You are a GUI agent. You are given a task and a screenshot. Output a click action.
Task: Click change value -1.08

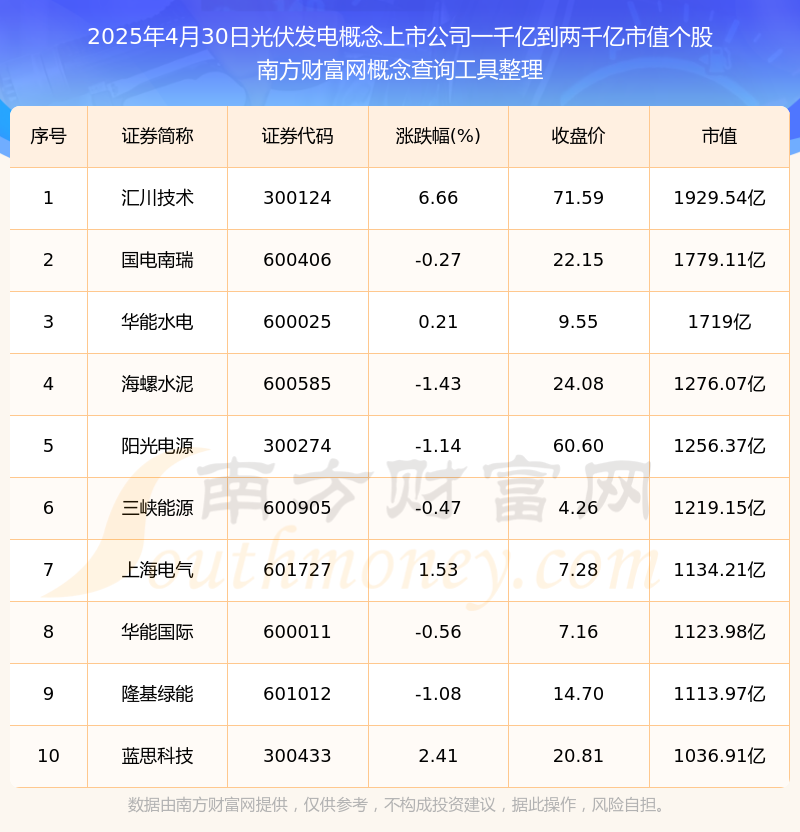point(438,694)
